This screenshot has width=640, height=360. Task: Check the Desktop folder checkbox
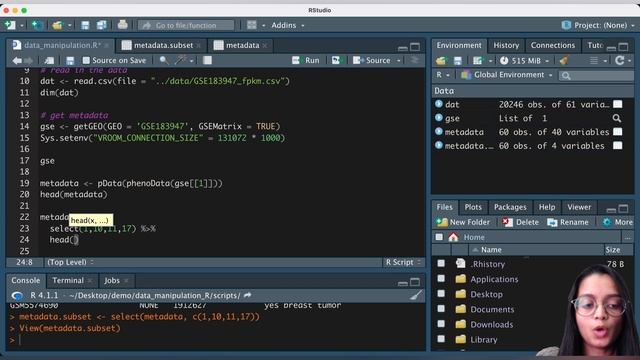tap(441, 294)
